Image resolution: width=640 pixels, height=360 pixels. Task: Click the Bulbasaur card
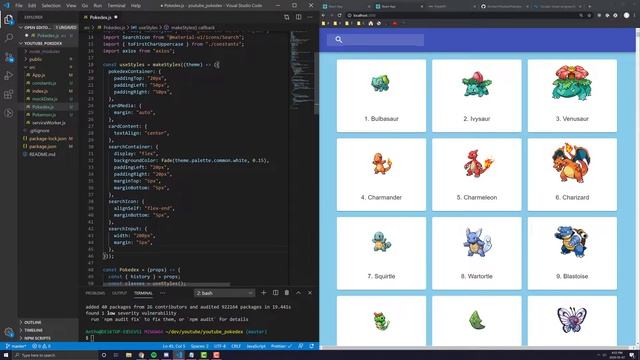click(x=381, y=96)
